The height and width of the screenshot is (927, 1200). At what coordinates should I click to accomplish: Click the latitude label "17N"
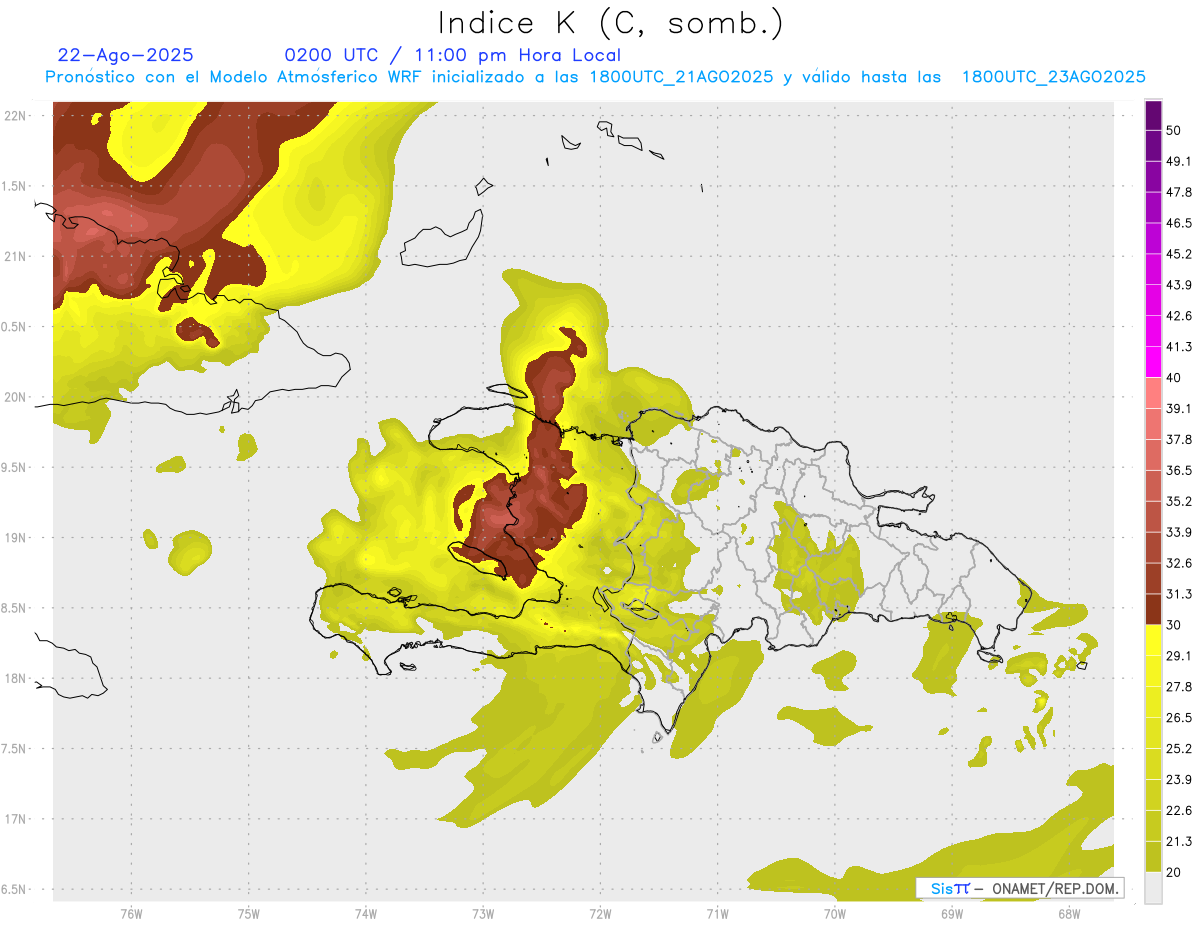coord(16,819)
